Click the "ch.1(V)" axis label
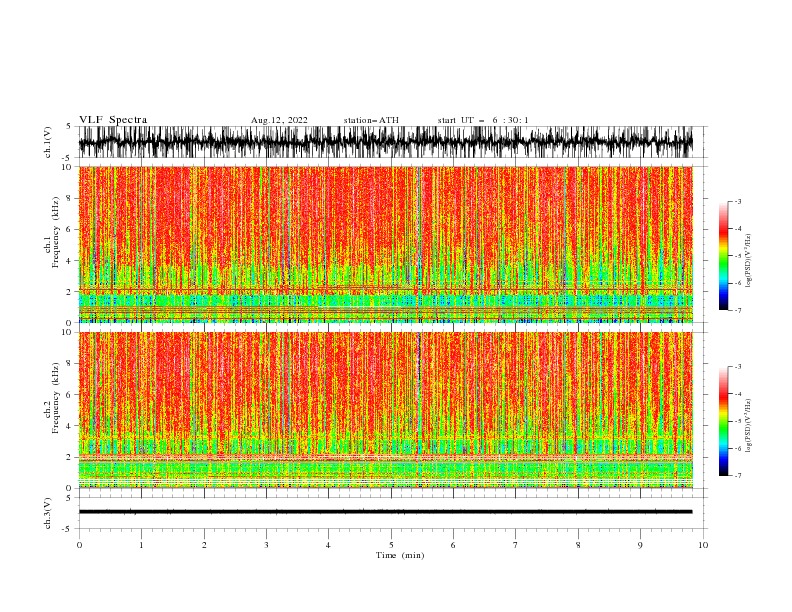Image resolution: width=792 pixels, height=612 pixels. tap(48, 142)
